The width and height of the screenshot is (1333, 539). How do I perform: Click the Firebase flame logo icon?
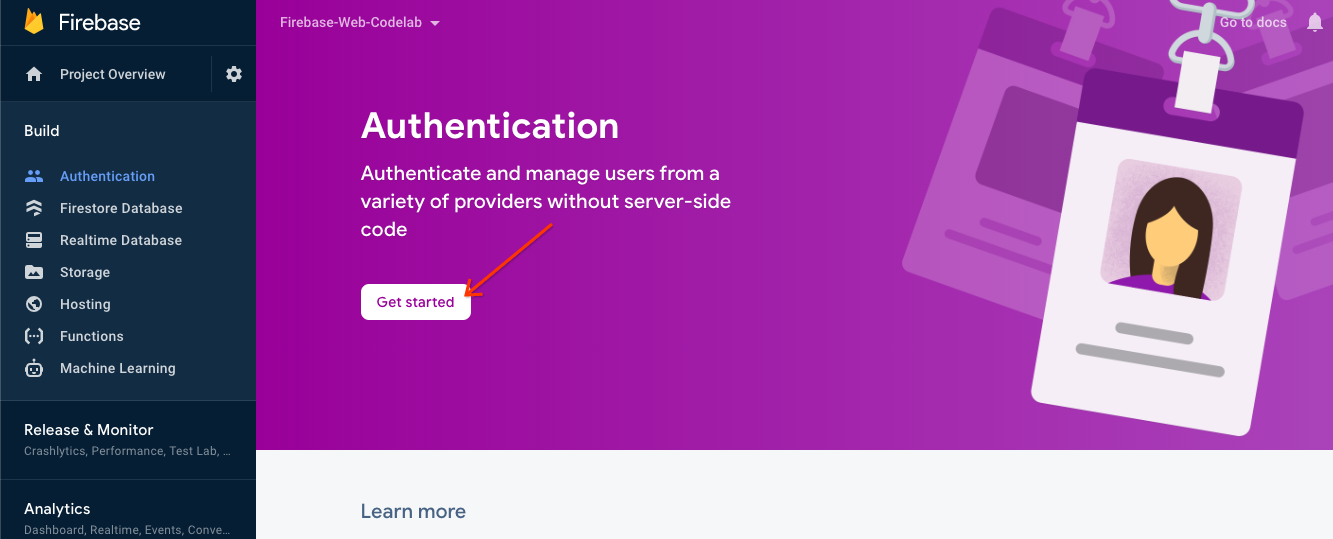coord(35,21)
